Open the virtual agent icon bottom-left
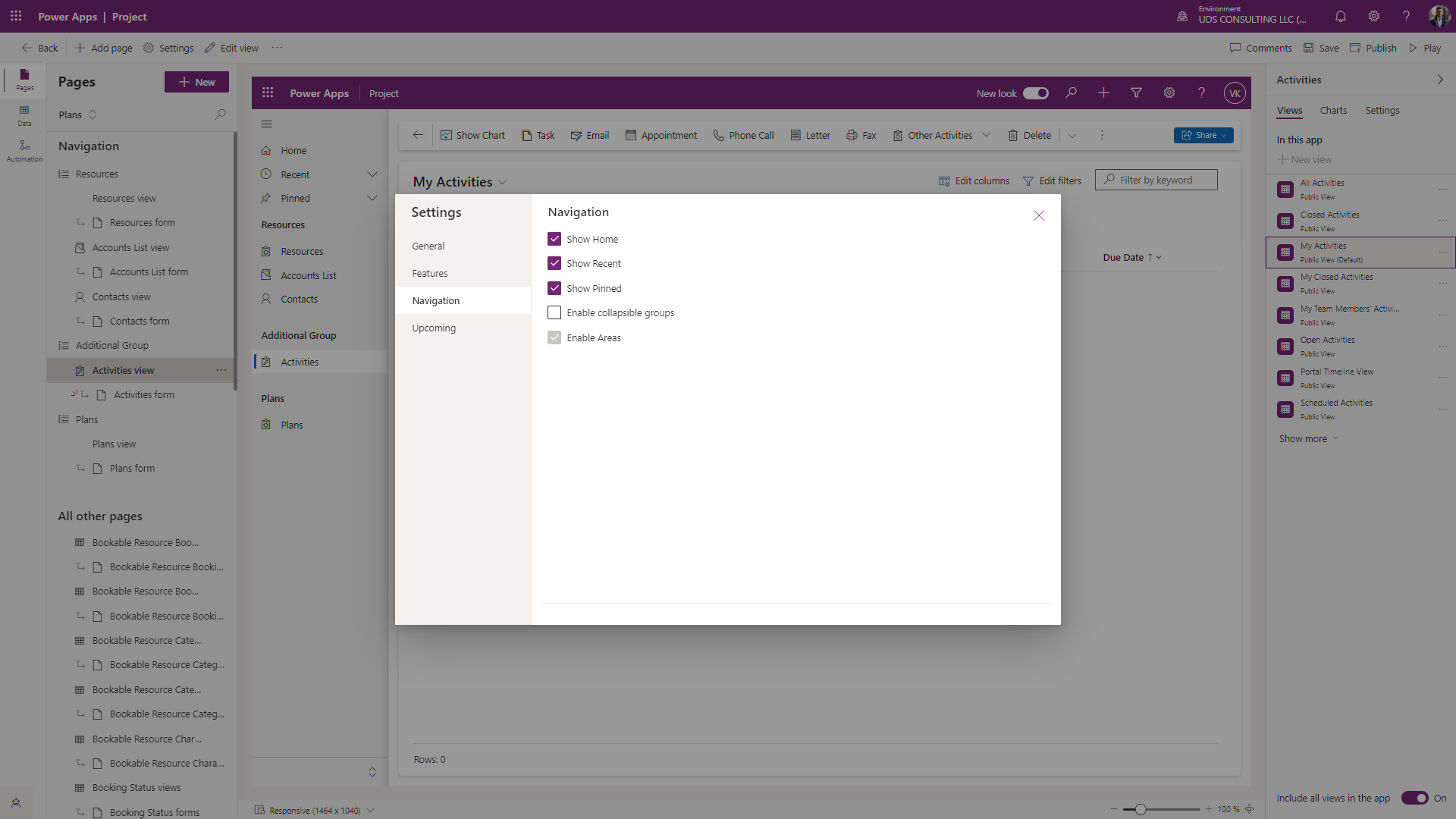 click(x=16, y=802)
